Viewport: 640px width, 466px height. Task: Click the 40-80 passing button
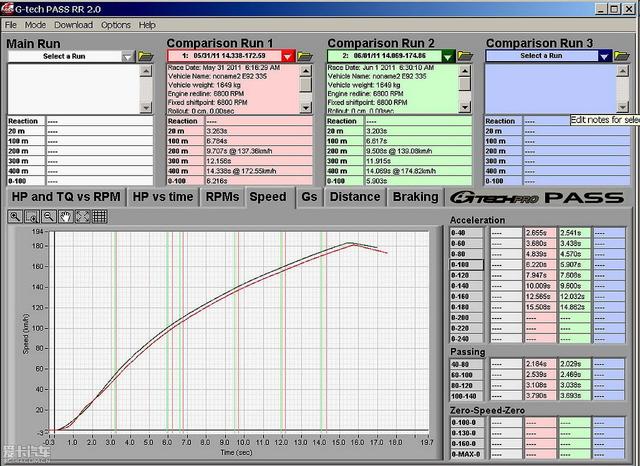(x=466, y=364)
